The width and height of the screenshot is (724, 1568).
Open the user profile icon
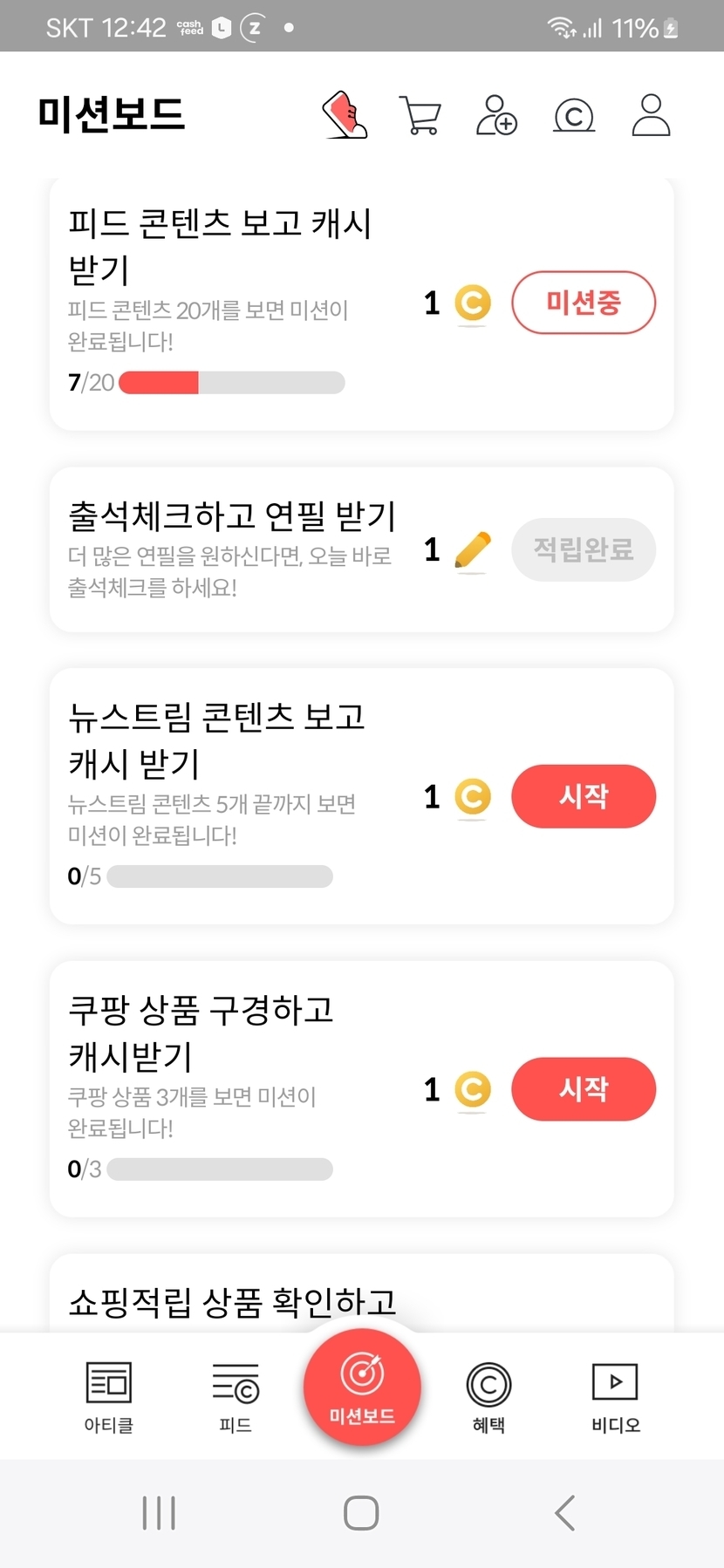tap(651, 115)
